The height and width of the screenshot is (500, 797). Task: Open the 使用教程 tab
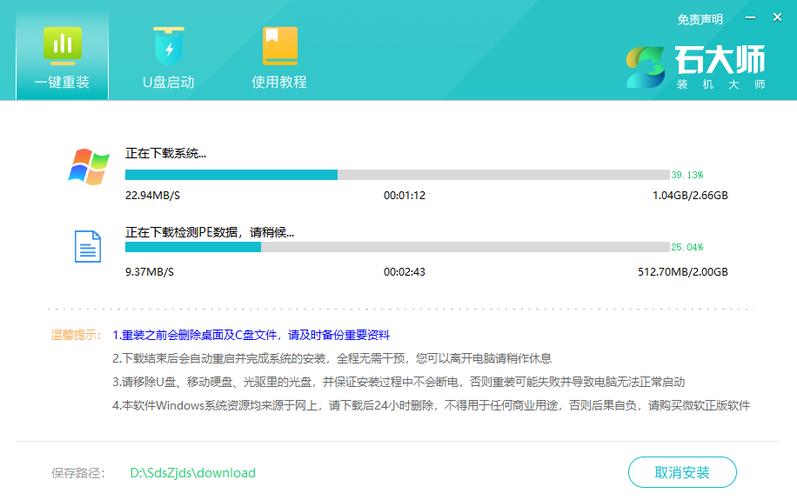coord(279,57)
